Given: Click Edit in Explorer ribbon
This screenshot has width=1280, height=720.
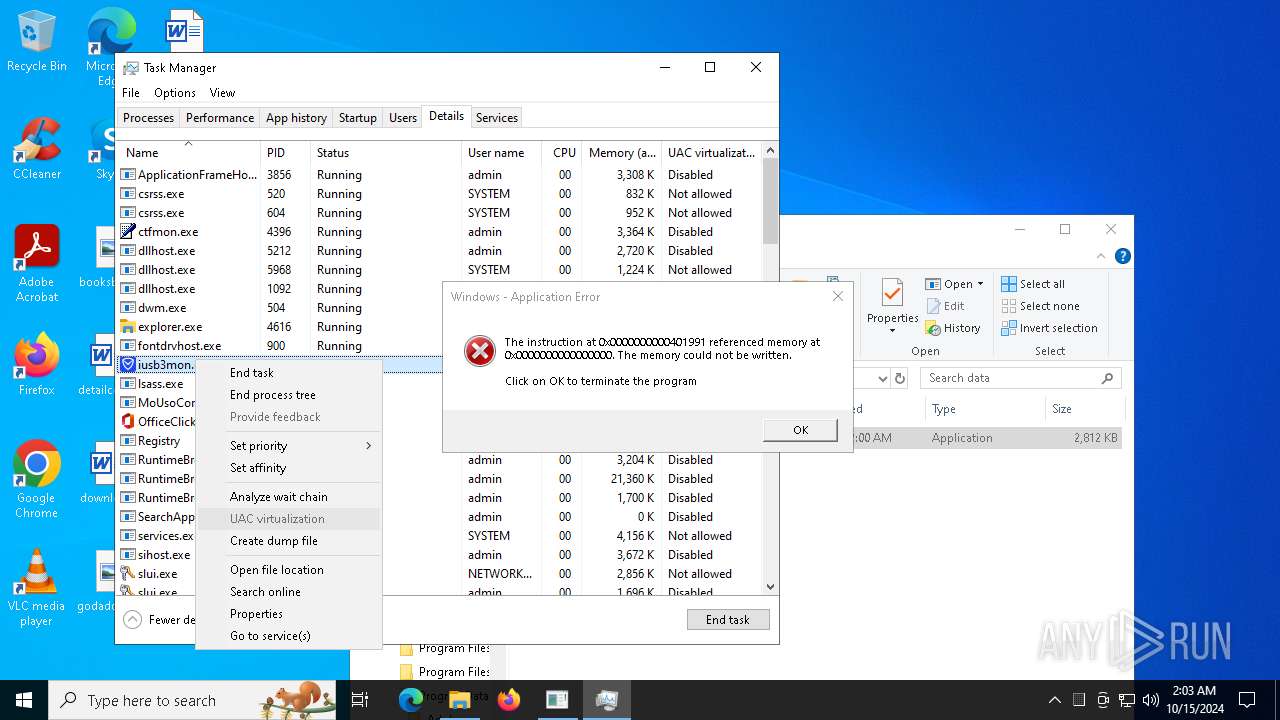Looking at the screenshot, I should point(945,306).
